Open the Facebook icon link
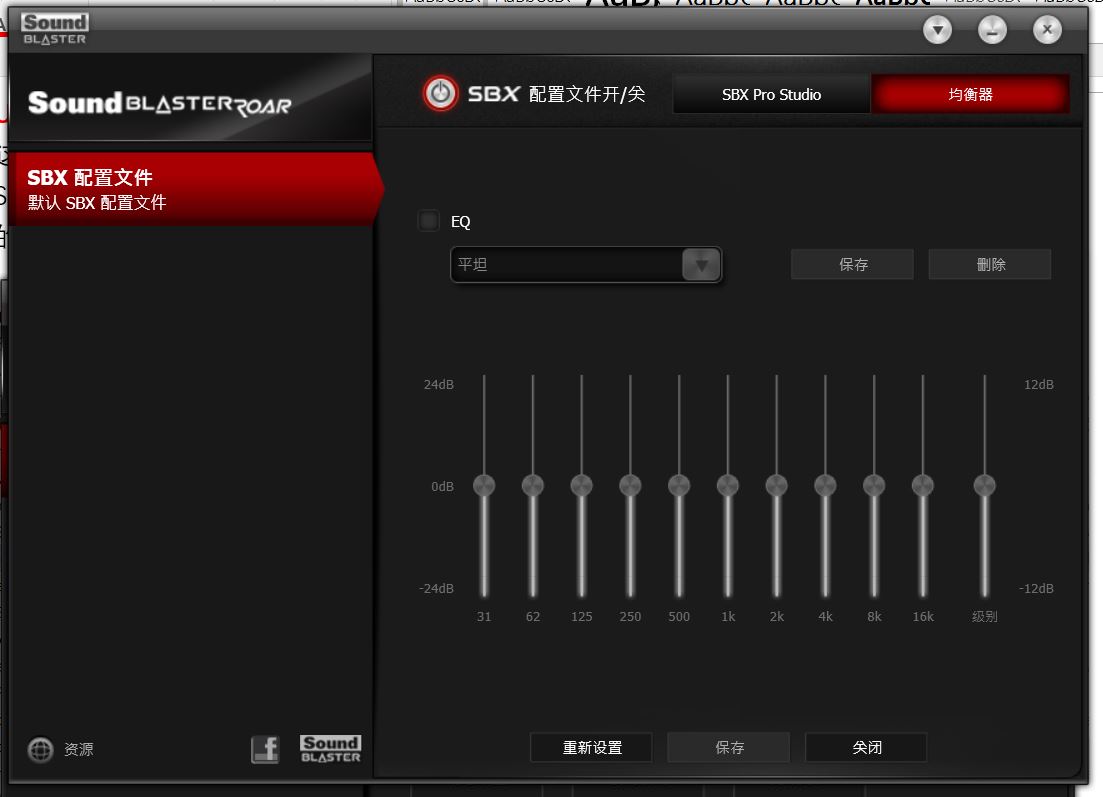This screenshot has width=1103, height=797. click(265, 750)
